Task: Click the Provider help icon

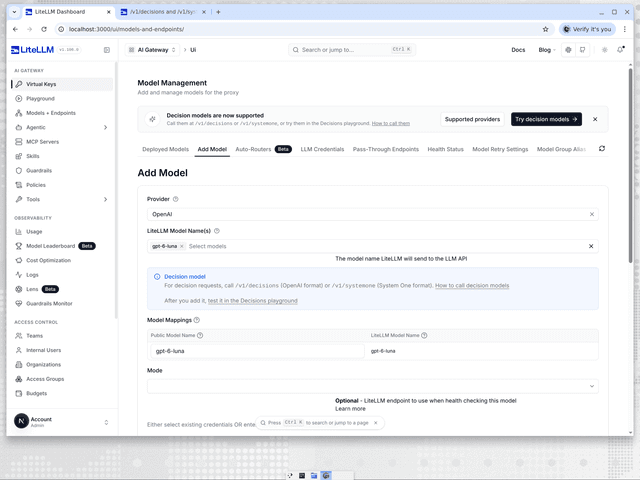Action: pyautogui.click(x=176, y=199)
